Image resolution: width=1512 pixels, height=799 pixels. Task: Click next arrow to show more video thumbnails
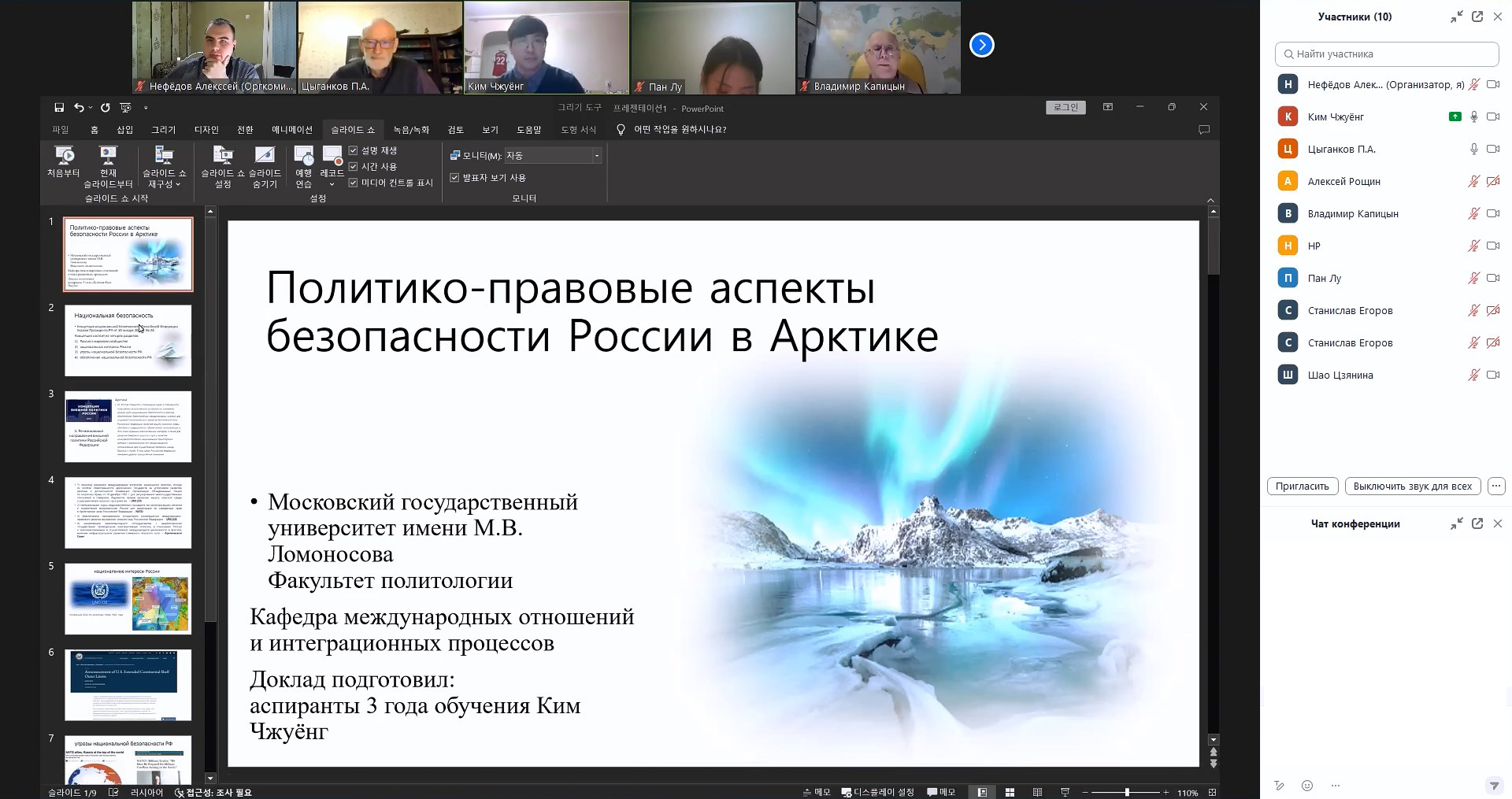(981, 45)
